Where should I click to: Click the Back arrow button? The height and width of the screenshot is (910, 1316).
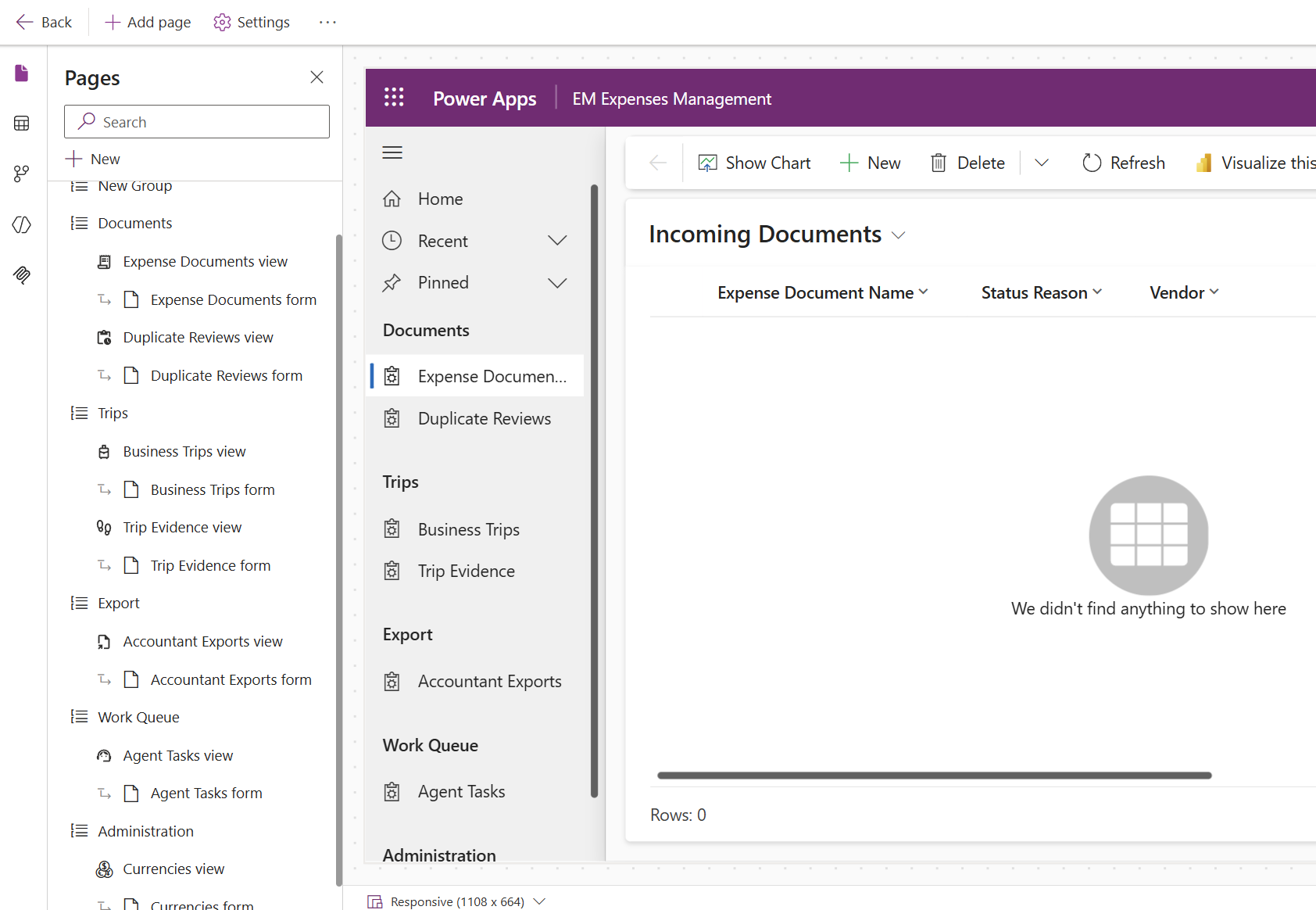point(44,22)
